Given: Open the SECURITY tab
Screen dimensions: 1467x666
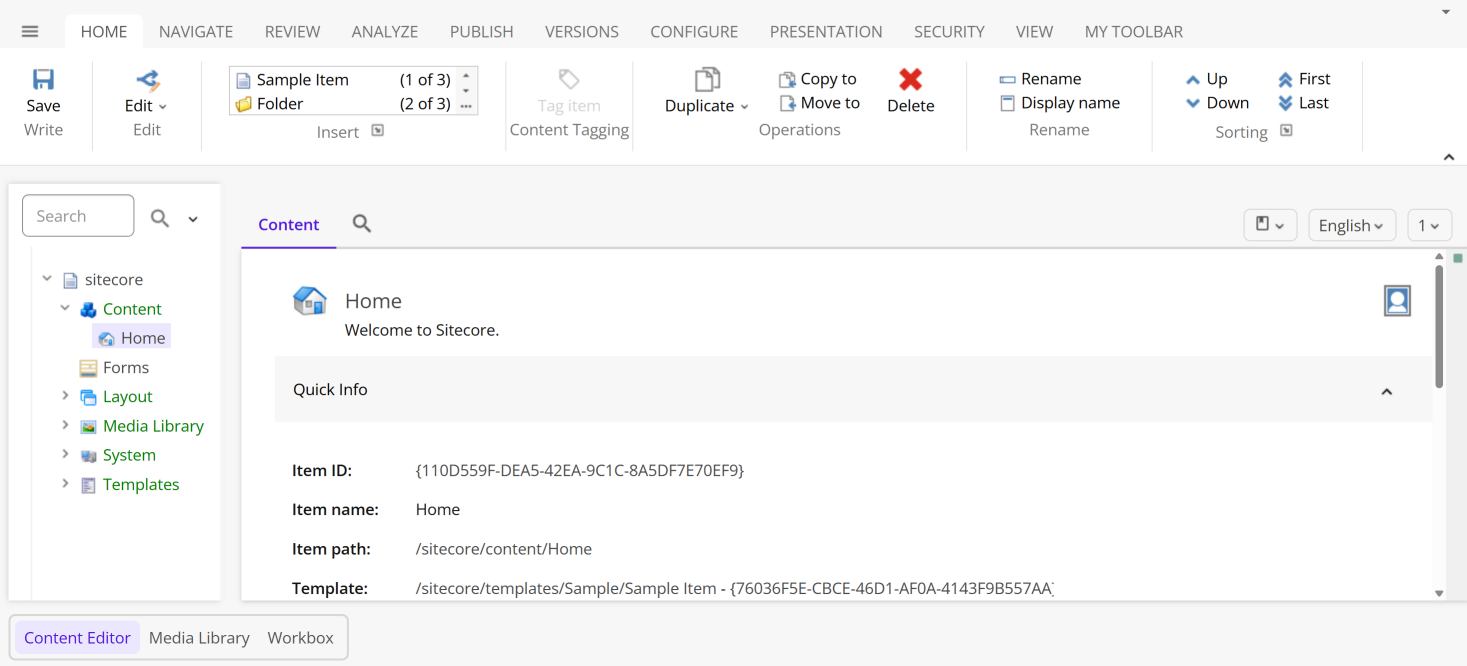Looking at the screenshot, I should click(x=949, y=32).
